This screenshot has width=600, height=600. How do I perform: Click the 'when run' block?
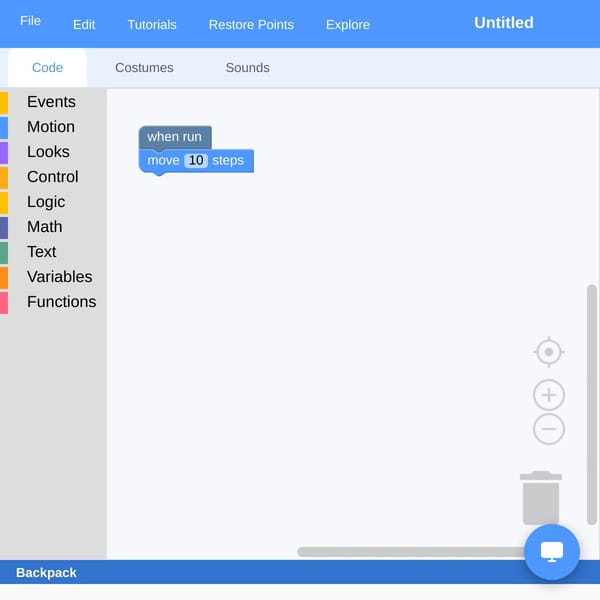[174, 137]
